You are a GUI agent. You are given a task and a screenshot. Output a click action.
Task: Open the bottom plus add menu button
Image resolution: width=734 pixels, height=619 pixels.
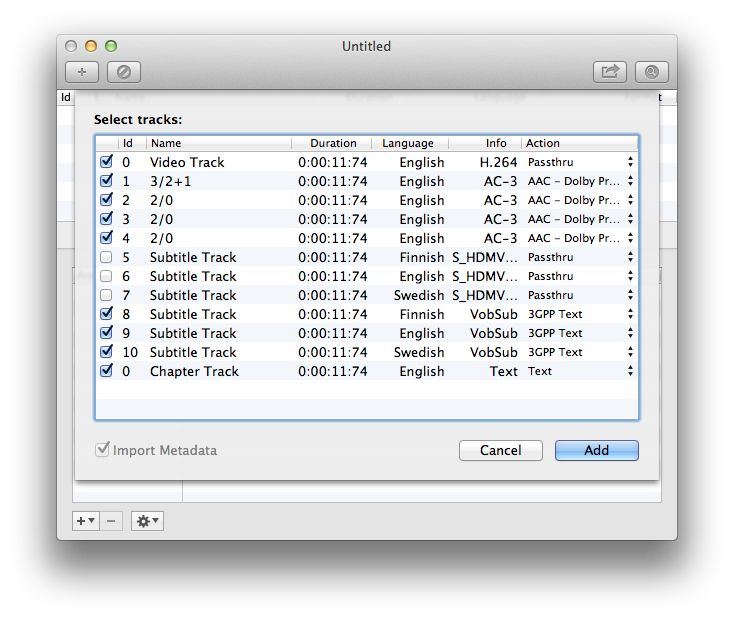coord(86,521)
